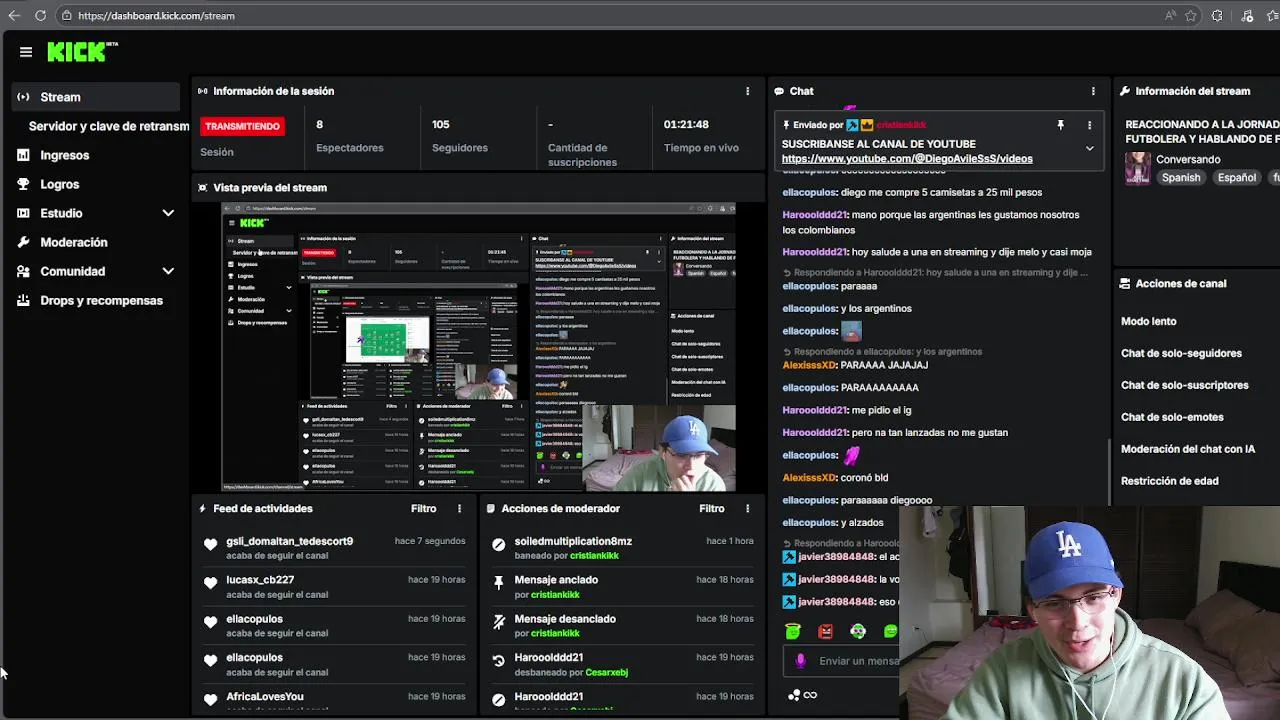Viewport: 1280px width, 720px height.
Task: Toggle Chat de solo-emotes
Action: [x=1172, y=417]
